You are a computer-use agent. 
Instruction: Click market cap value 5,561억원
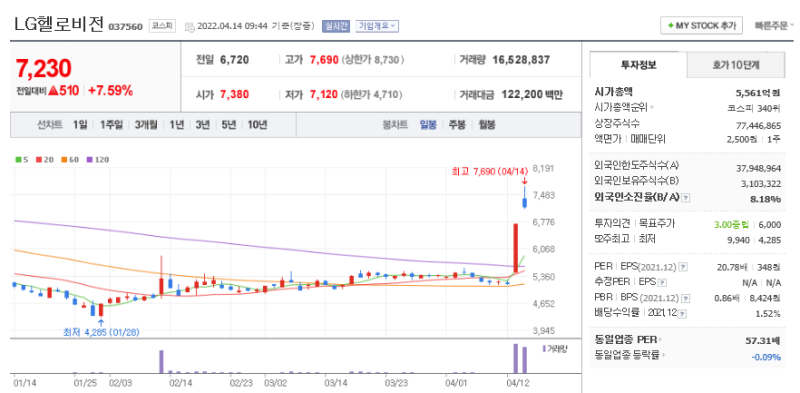758,92
